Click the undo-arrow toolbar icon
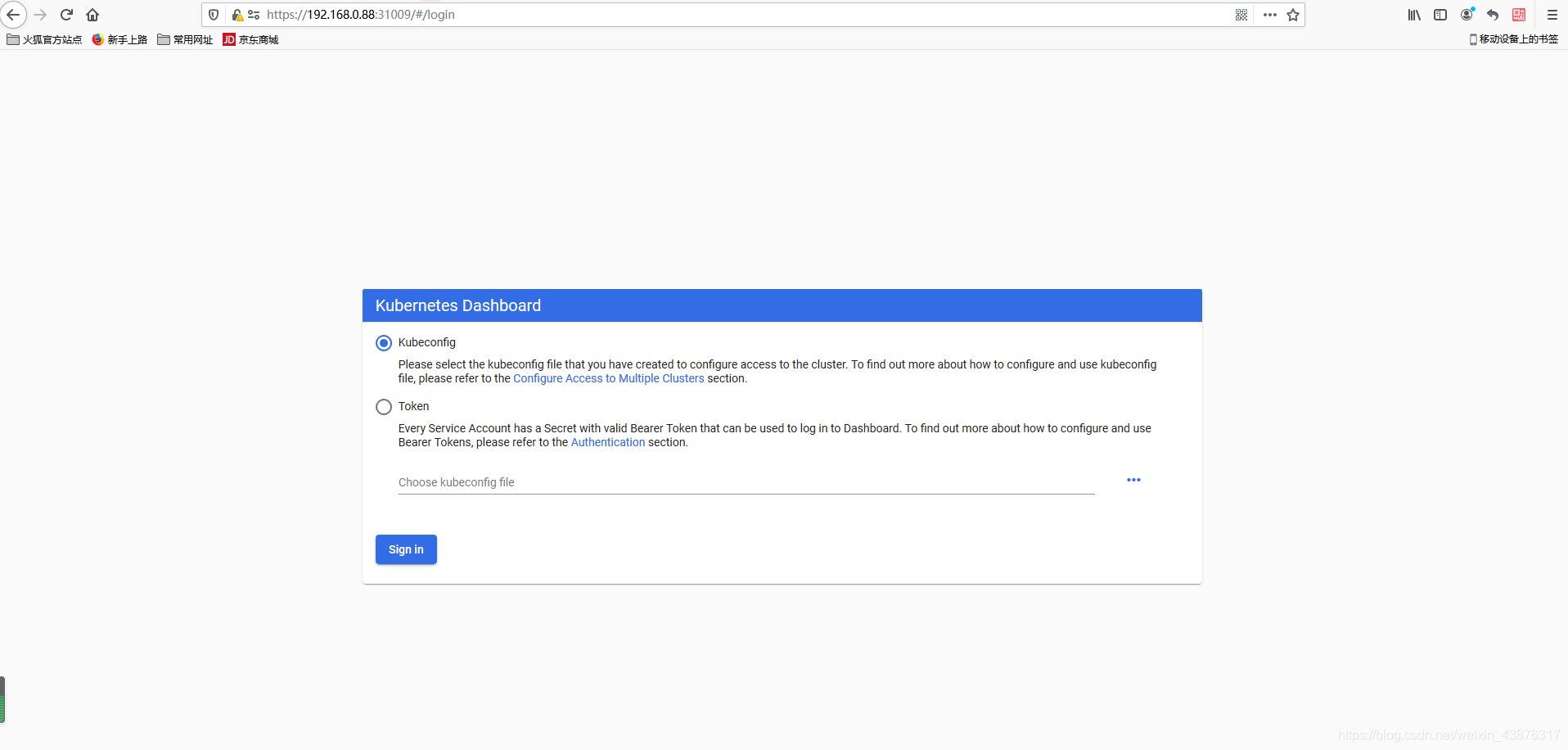Image resolution: width=1568 pixels, height=750 pixels. [x=1493, y=15]
